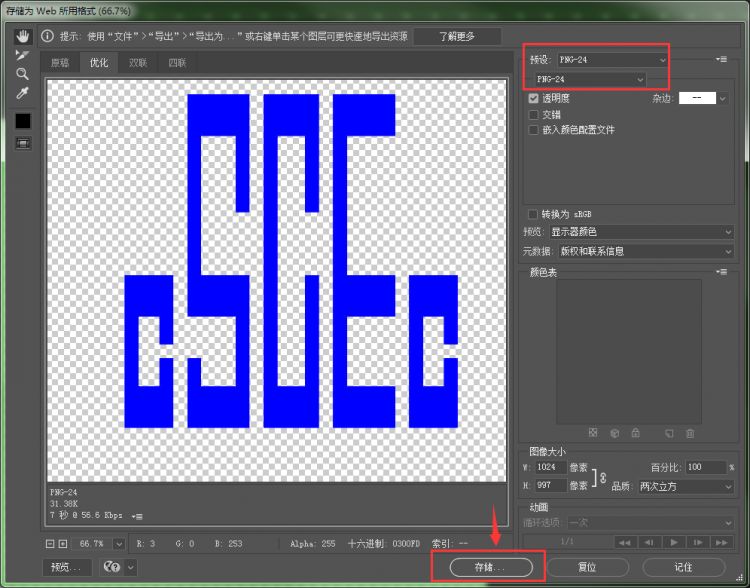This screenshot has height=588, width=750.
Task: Open the 颜色表 panel menu icon
Action: coord(722,272)
